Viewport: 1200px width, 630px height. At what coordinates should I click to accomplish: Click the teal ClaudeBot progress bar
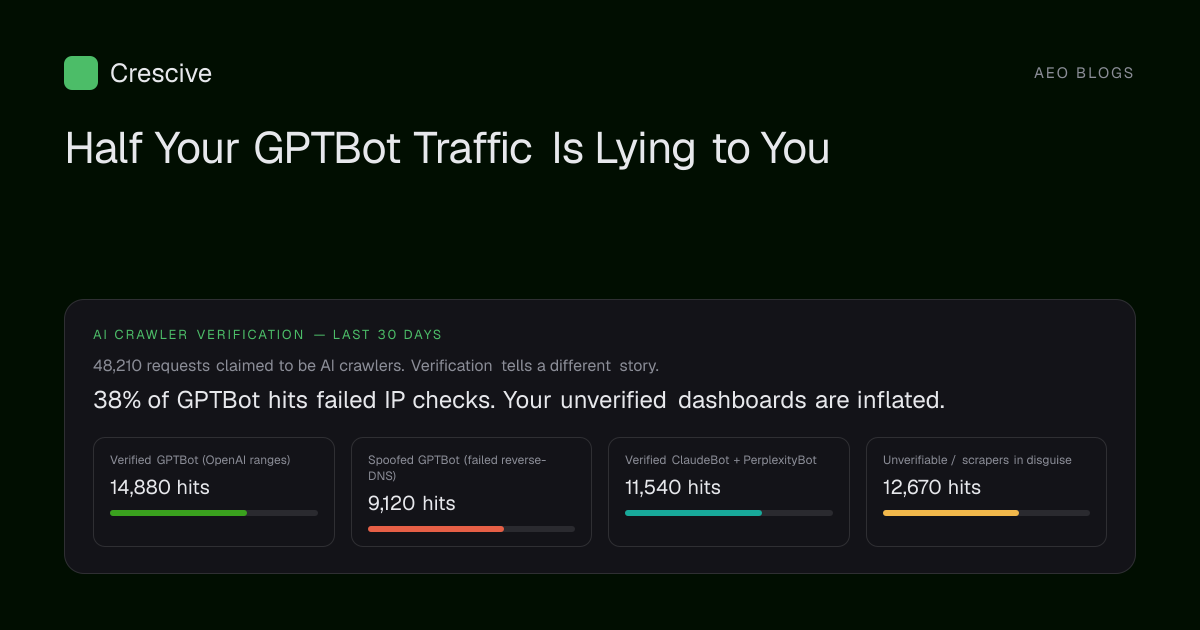(x=729, y=513)
